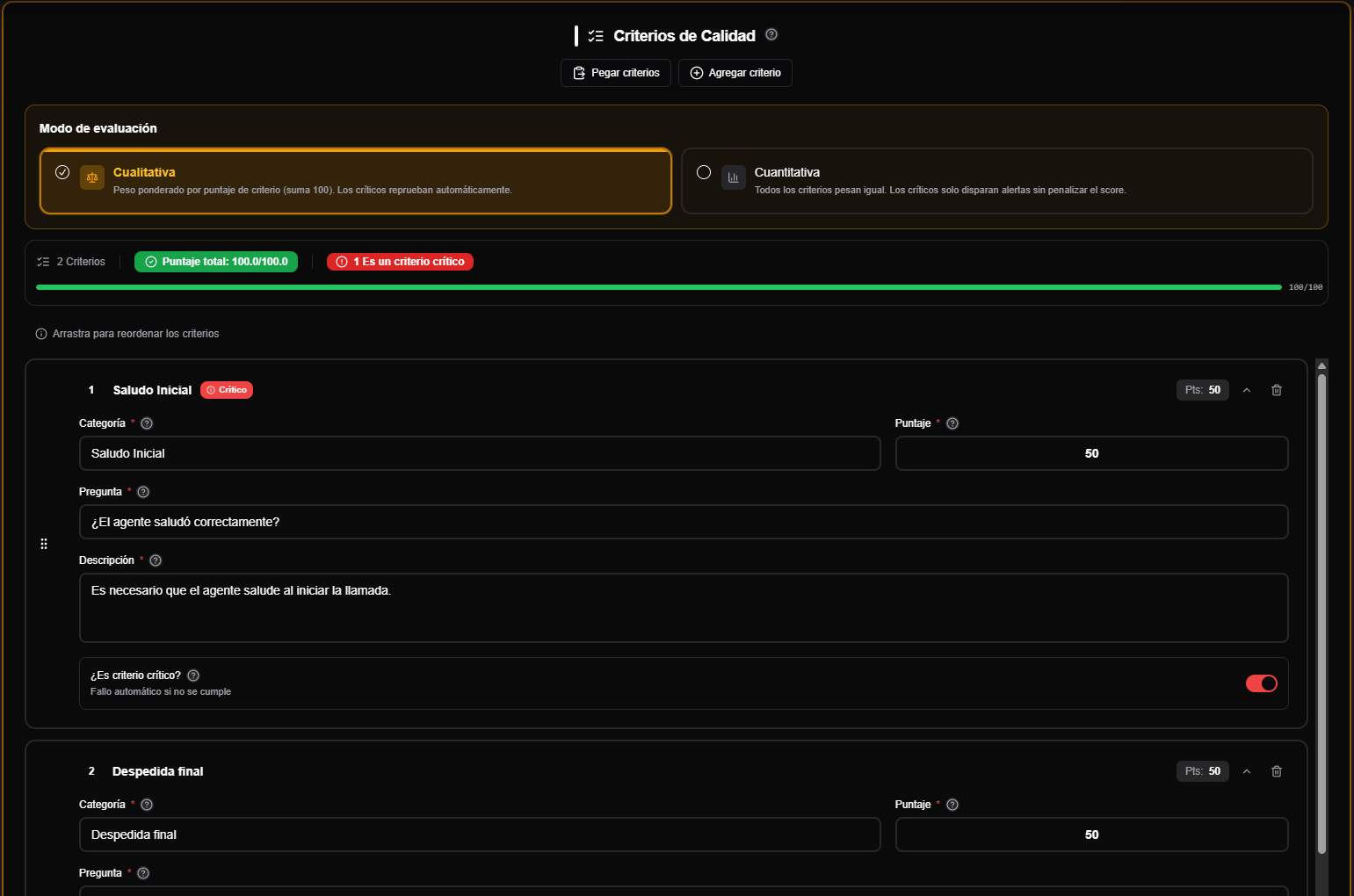Click Categoría help icon in Despedida final
Viewport: 1354px width, 896px height.
[147, 805]
